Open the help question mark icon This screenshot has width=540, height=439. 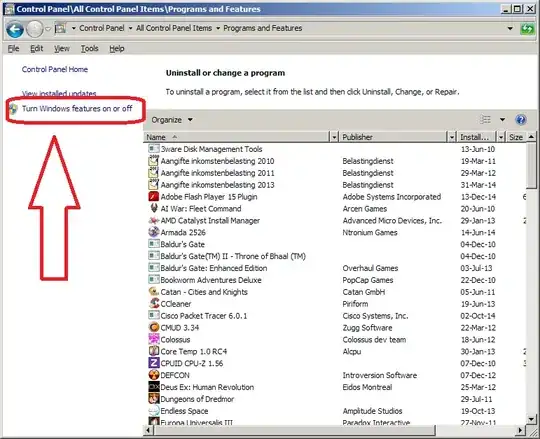(x=520, y=119)
